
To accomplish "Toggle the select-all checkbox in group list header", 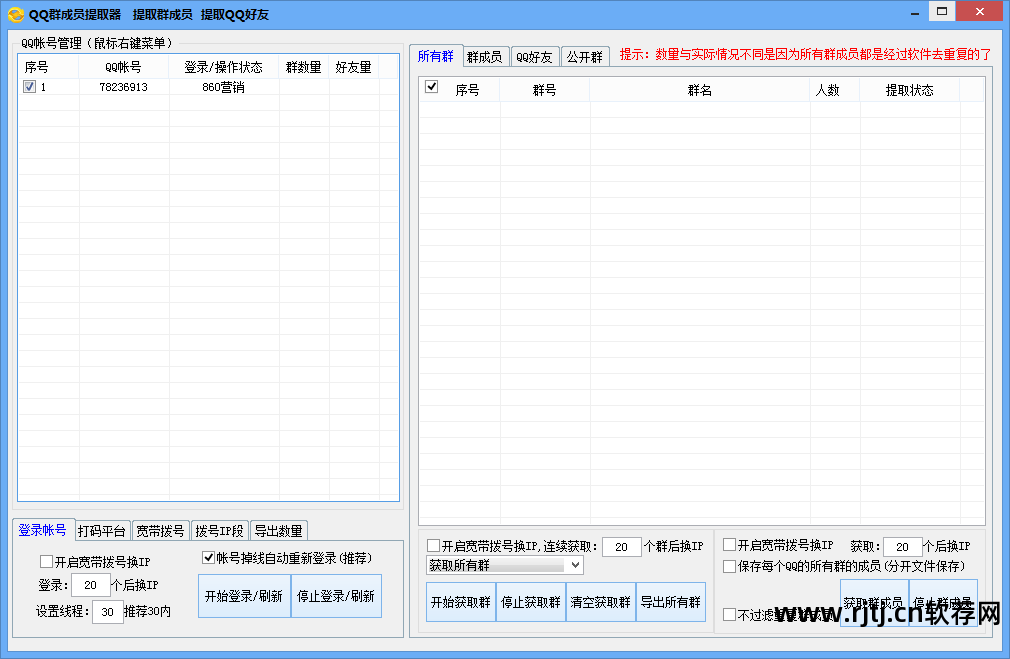I will click(x=432, y=87).
